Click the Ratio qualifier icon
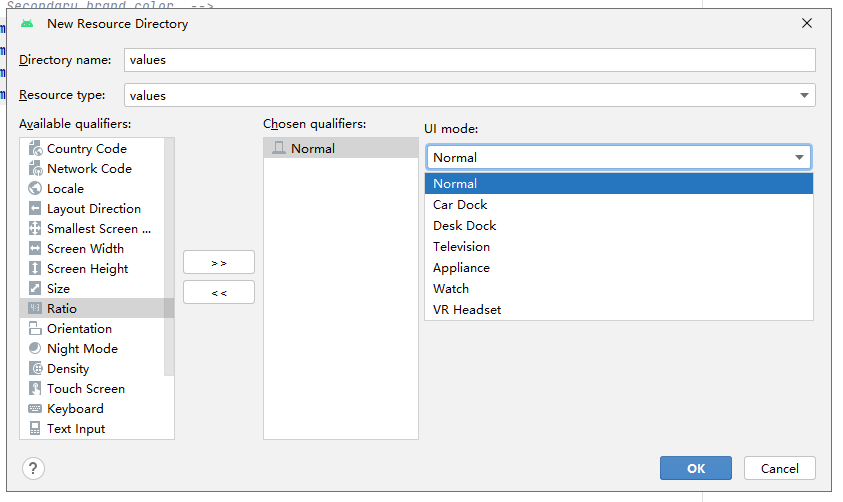Image resolution: width=843 pixels, height=502 pixels. pos(35,308)
